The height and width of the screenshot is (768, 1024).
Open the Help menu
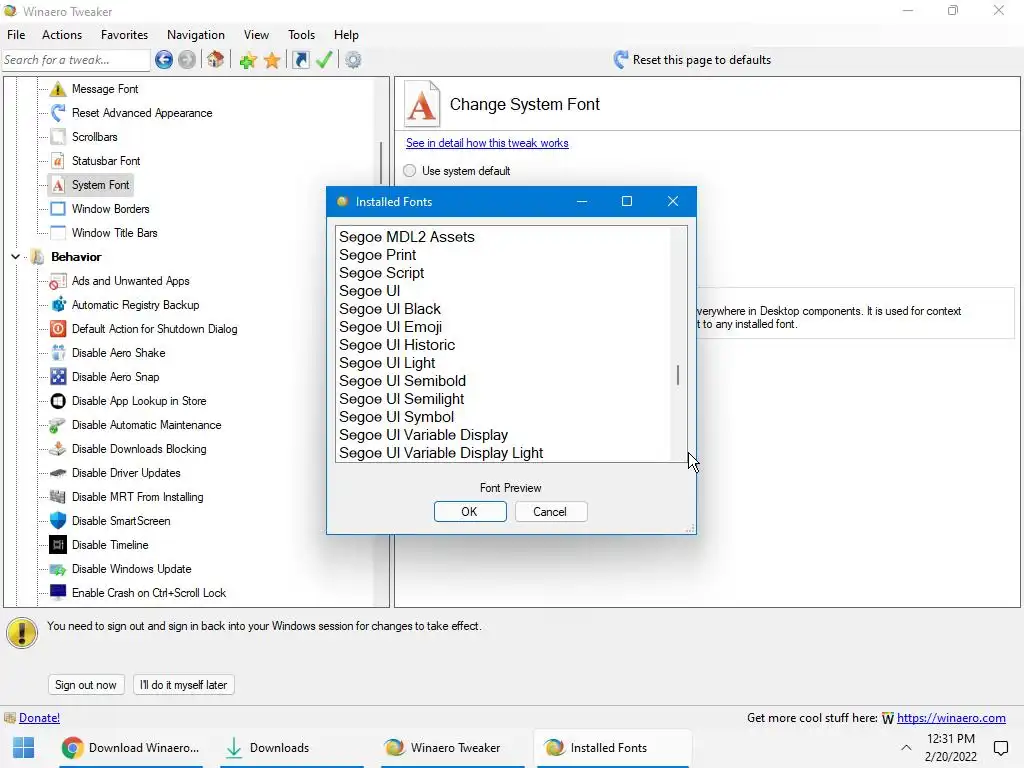[x=346, y=35]
